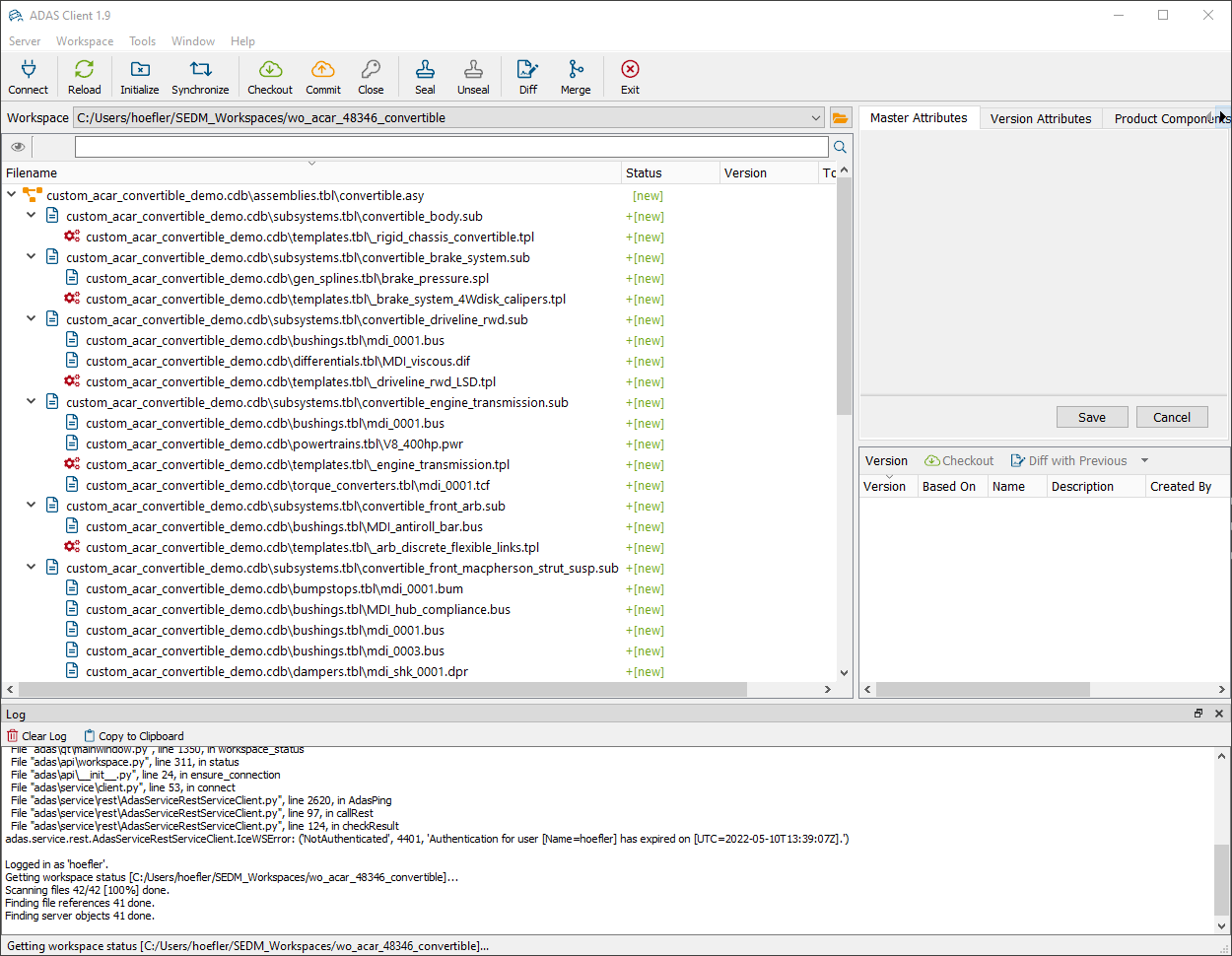1232x956 pixels.
Task: Click the Reload toolbar icon
Action: [85, 69]
